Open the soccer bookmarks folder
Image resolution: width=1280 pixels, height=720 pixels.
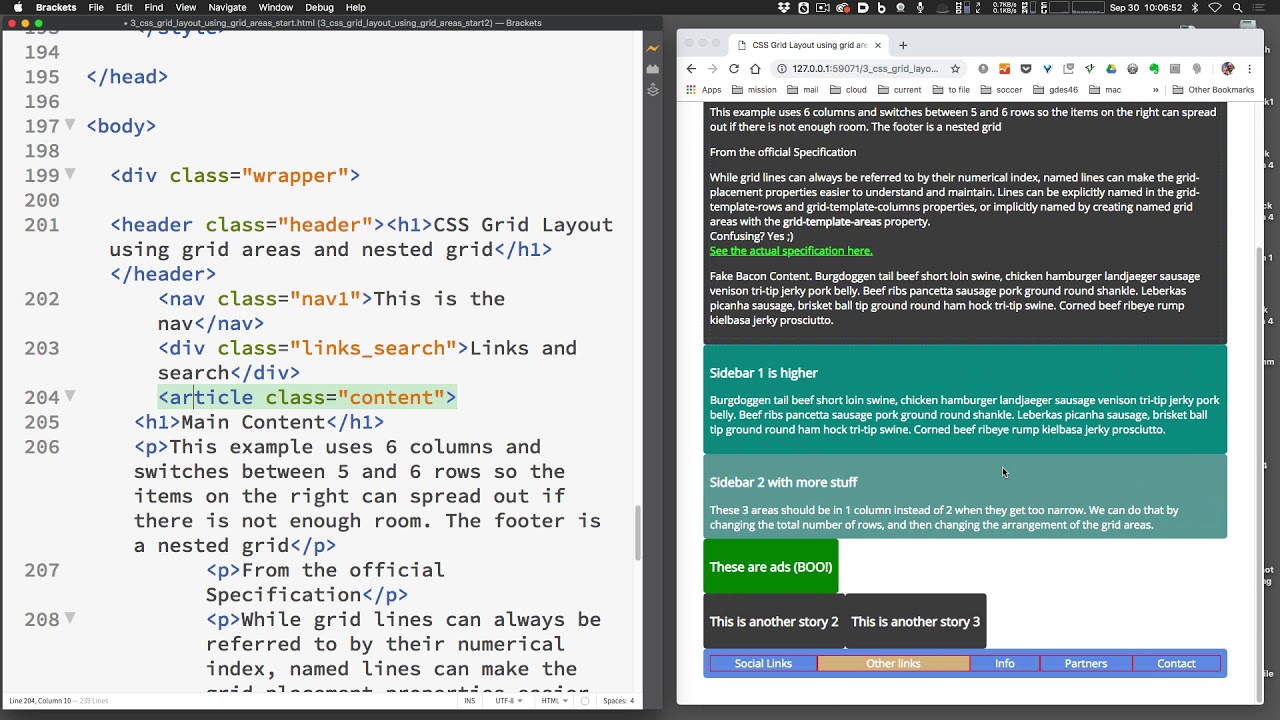tap(1000, 89)
